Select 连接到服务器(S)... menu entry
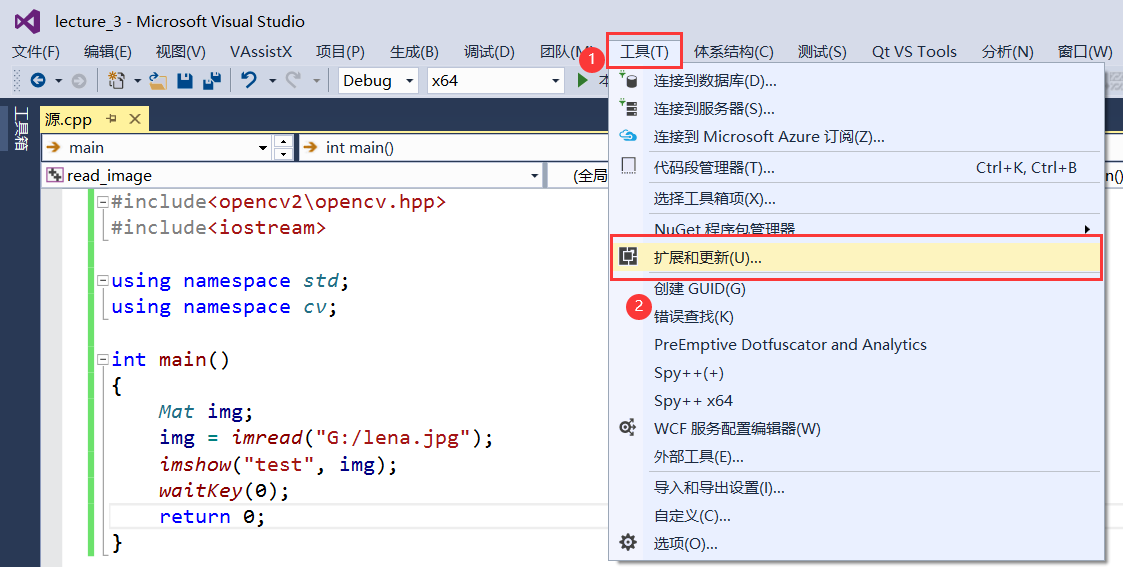Viewport: 1123px width, 567px height. [856, 109]
